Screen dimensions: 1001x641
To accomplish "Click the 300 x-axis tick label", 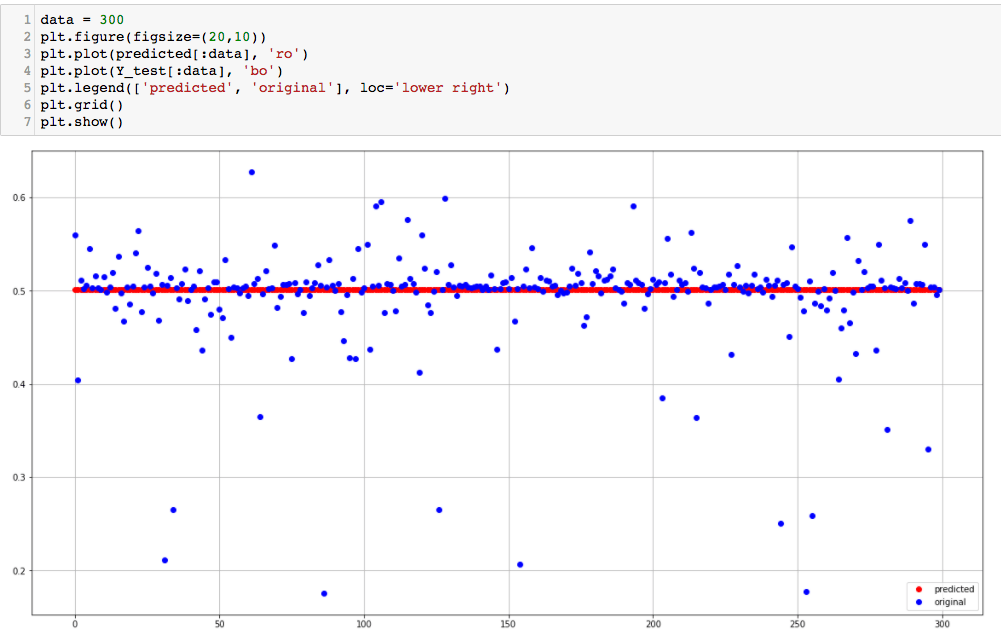I will (x=942, y=625).
